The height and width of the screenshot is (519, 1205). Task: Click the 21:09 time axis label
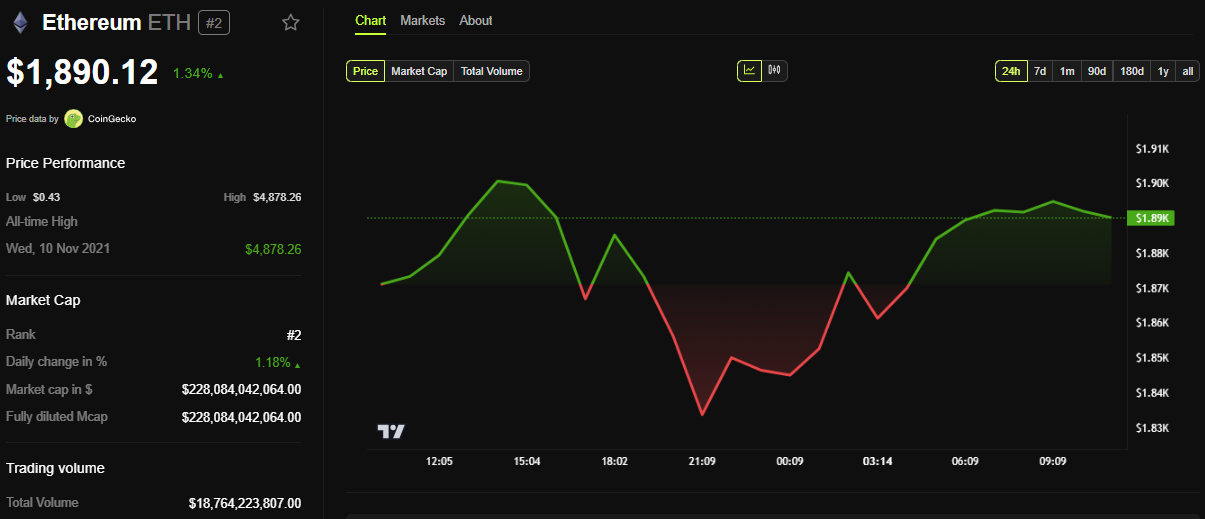coord(702,461)
